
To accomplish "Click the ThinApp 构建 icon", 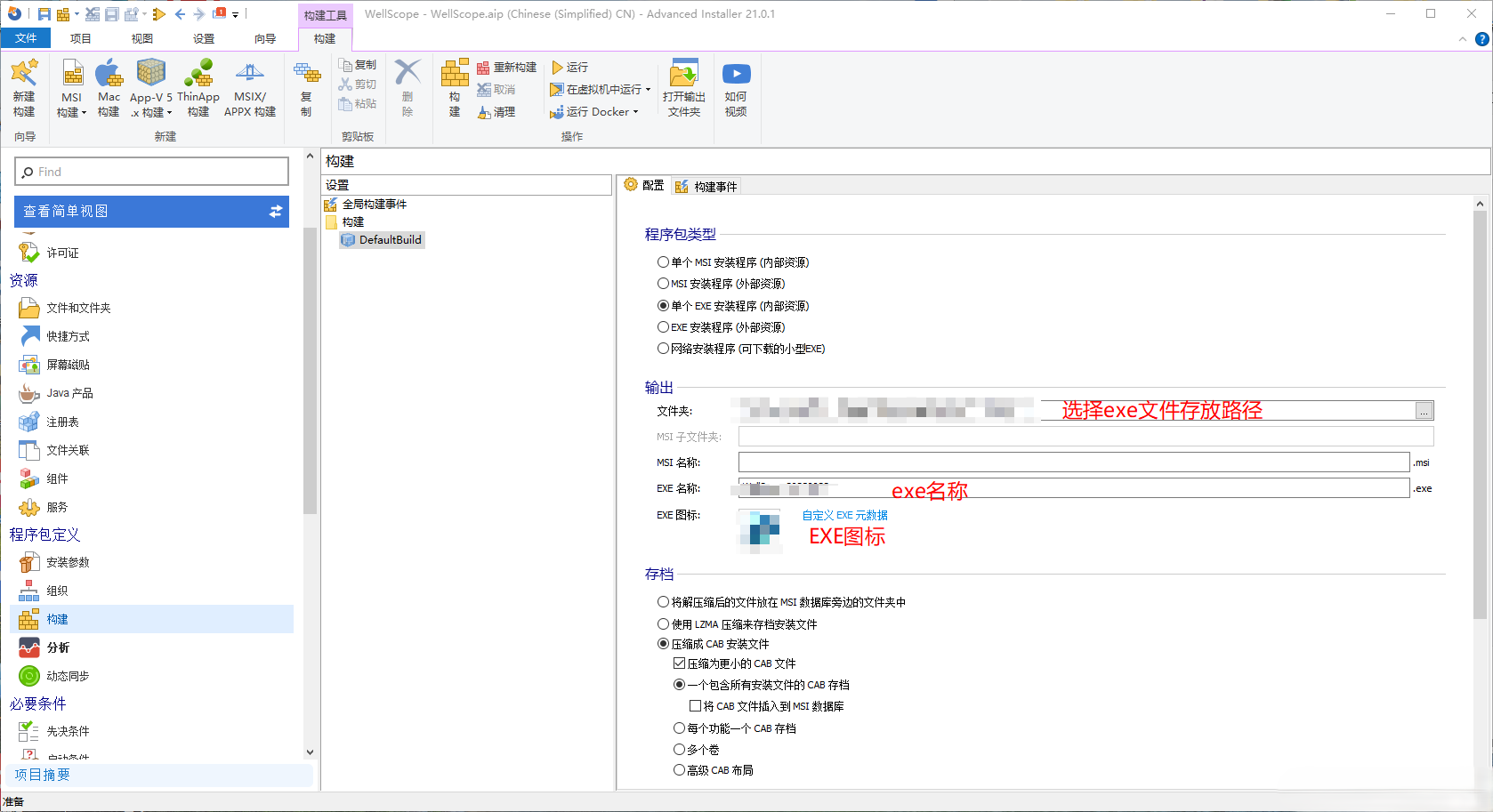I will click(x=198, y=73).
